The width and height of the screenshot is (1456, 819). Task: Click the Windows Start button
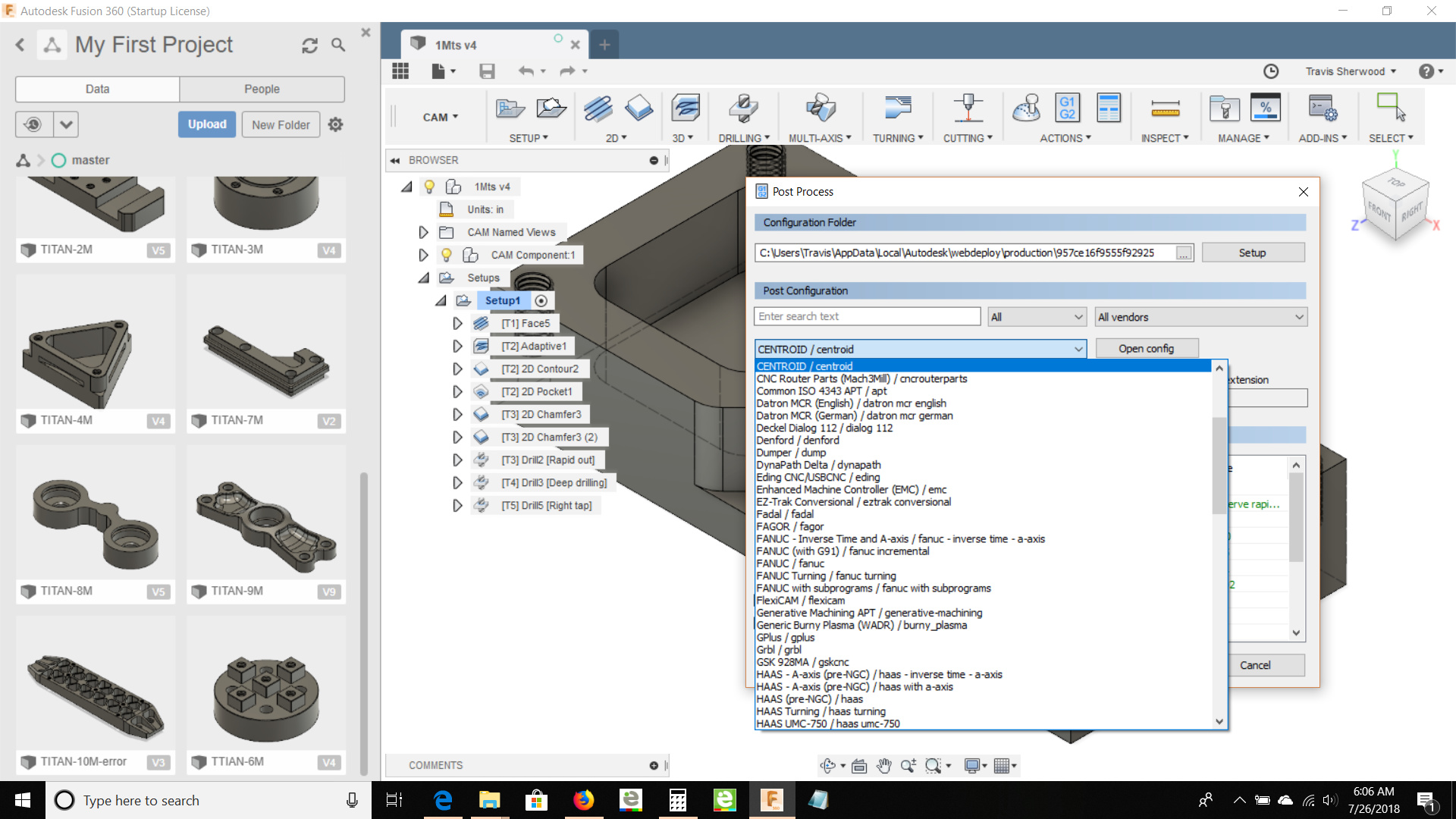tap(23, 800)
